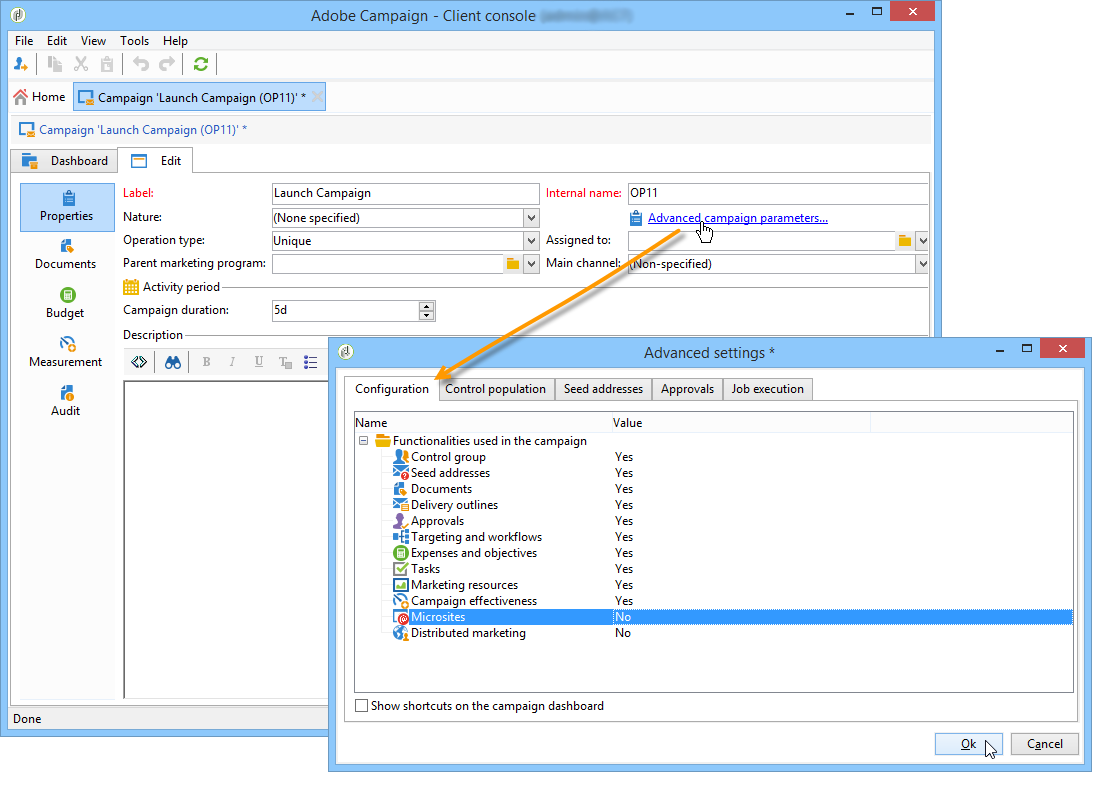Click the Paste toolbar icon
The height and width of the screenshot is (800, 1116).
click(x=107, y=65)
